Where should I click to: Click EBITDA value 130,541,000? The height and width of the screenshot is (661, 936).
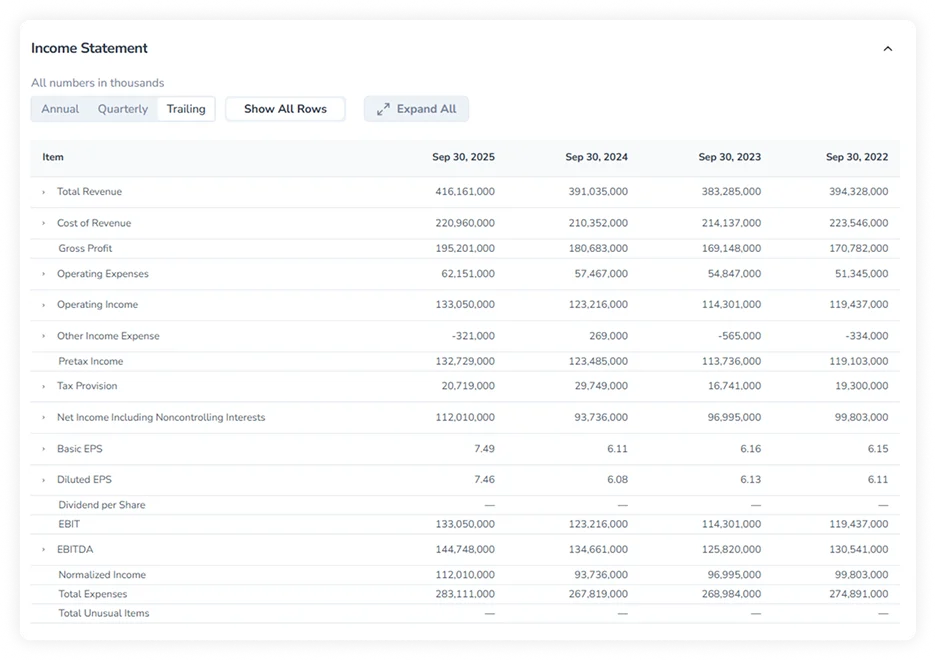(x=858, y=549)
